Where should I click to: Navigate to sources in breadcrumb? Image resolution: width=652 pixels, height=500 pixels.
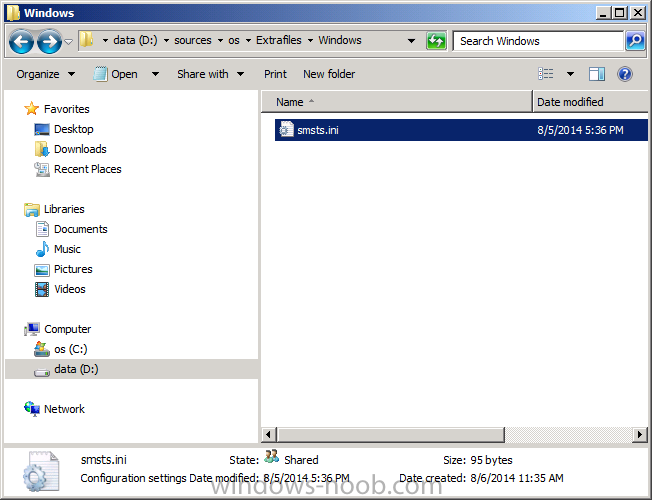[193, 40]
